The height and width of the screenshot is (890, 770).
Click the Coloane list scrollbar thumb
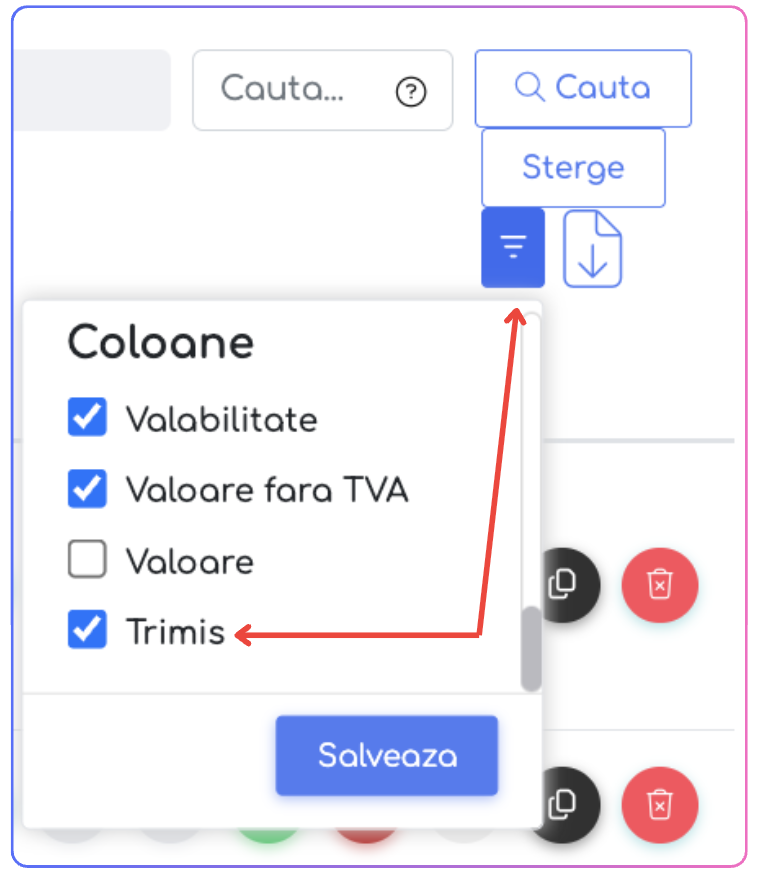click(x=531, y=647)
